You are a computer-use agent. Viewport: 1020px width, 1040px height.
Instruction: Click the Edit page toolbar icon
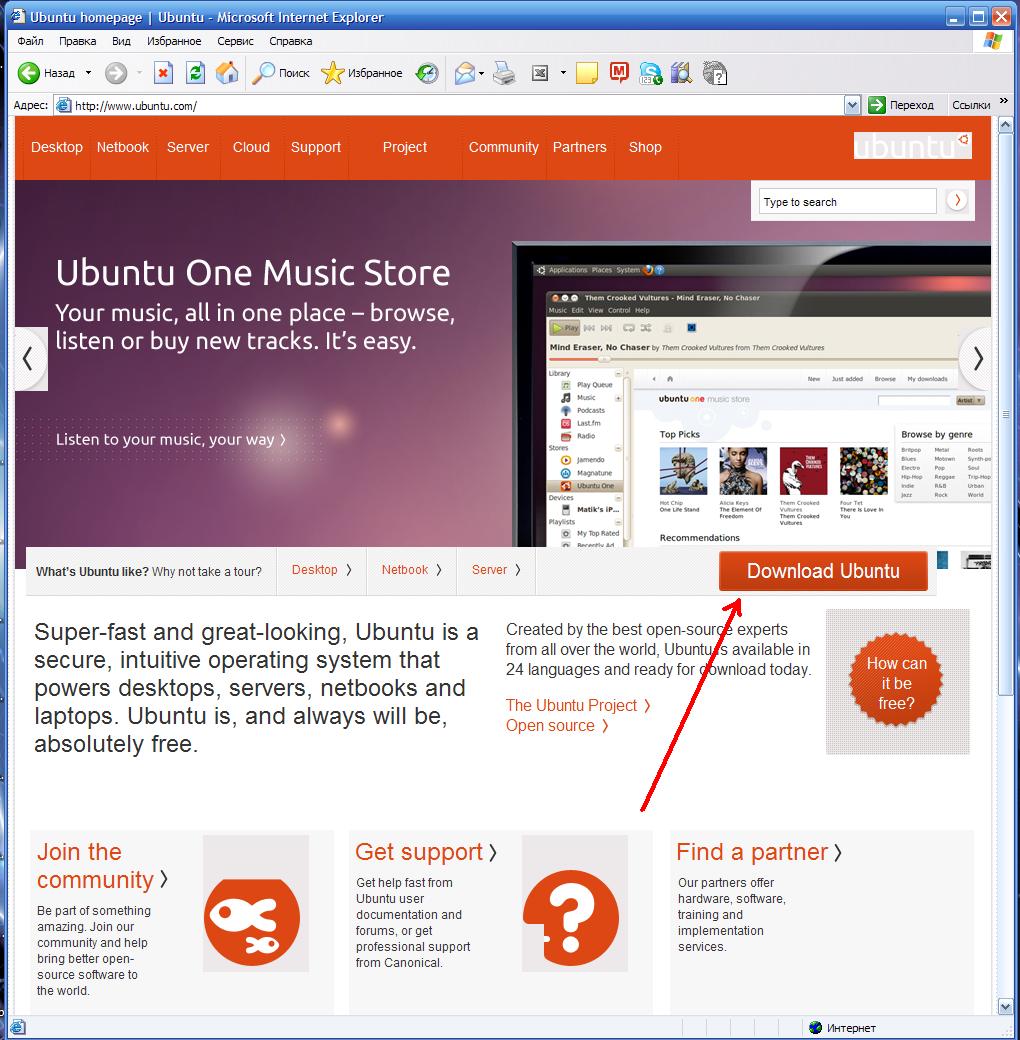pyautogui.click(x=541, y=73)
